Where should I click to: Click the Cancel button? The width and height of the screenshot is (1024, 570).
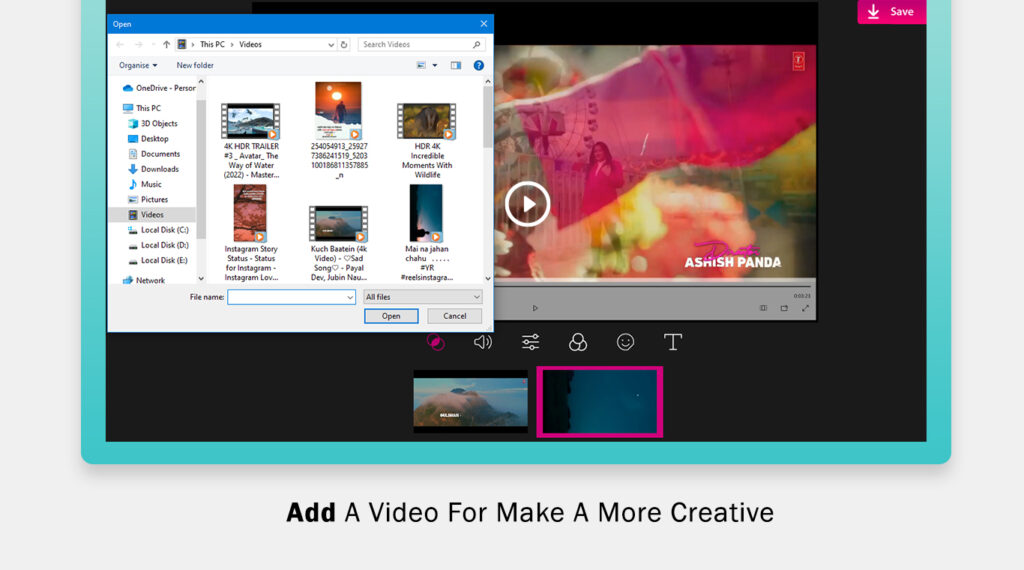pyautogui.click(x=455, y=316)
